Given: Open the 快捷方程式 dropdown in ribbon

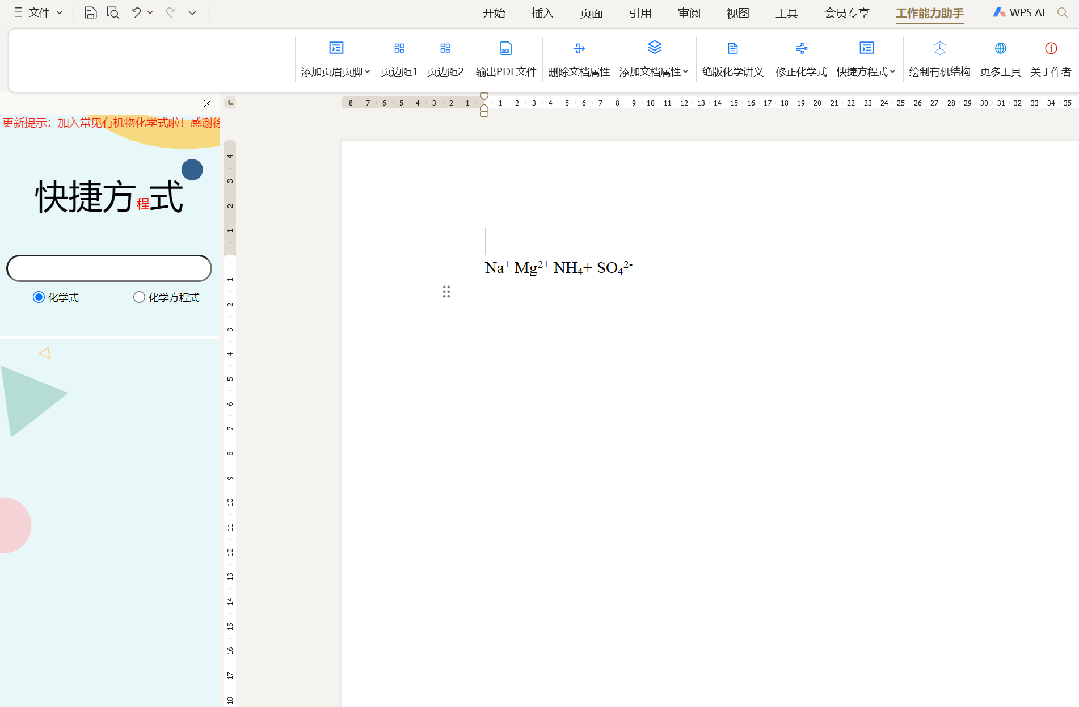Looking at the screenshot, I should [891, 72].
